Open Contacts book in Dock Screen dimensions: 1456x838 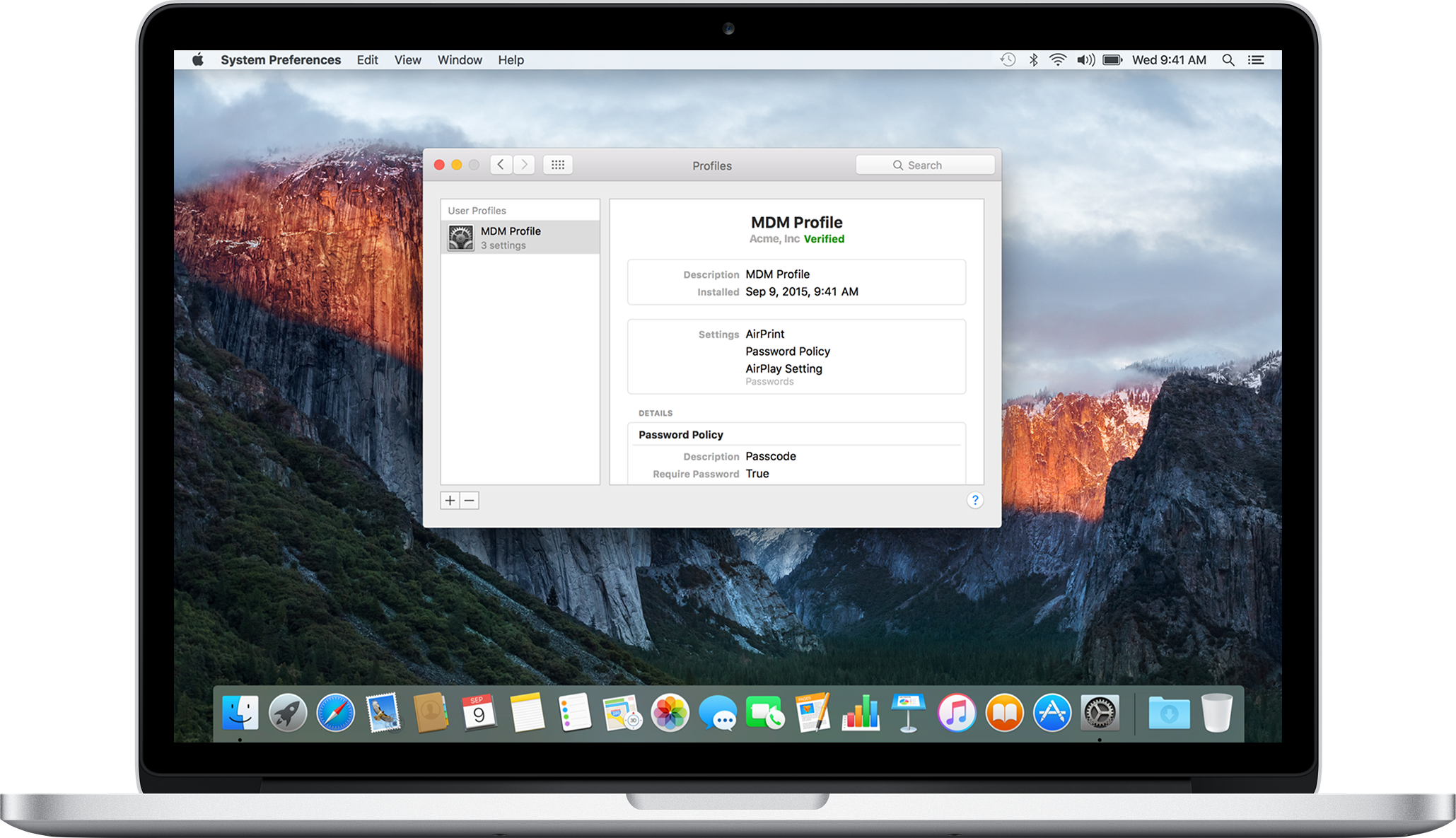(431, 713)
